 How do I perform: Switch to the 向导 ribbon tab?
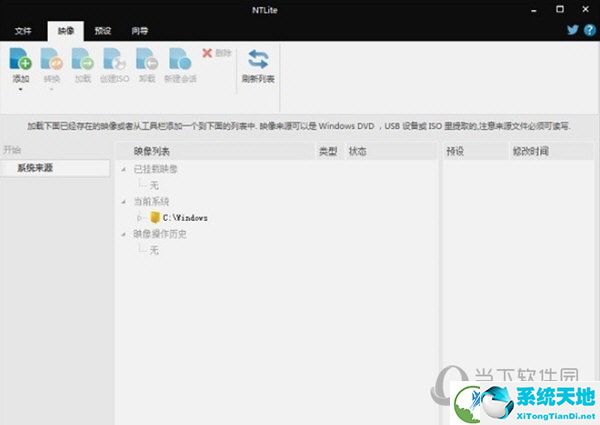pyautogui.click(x=139, y=31)
